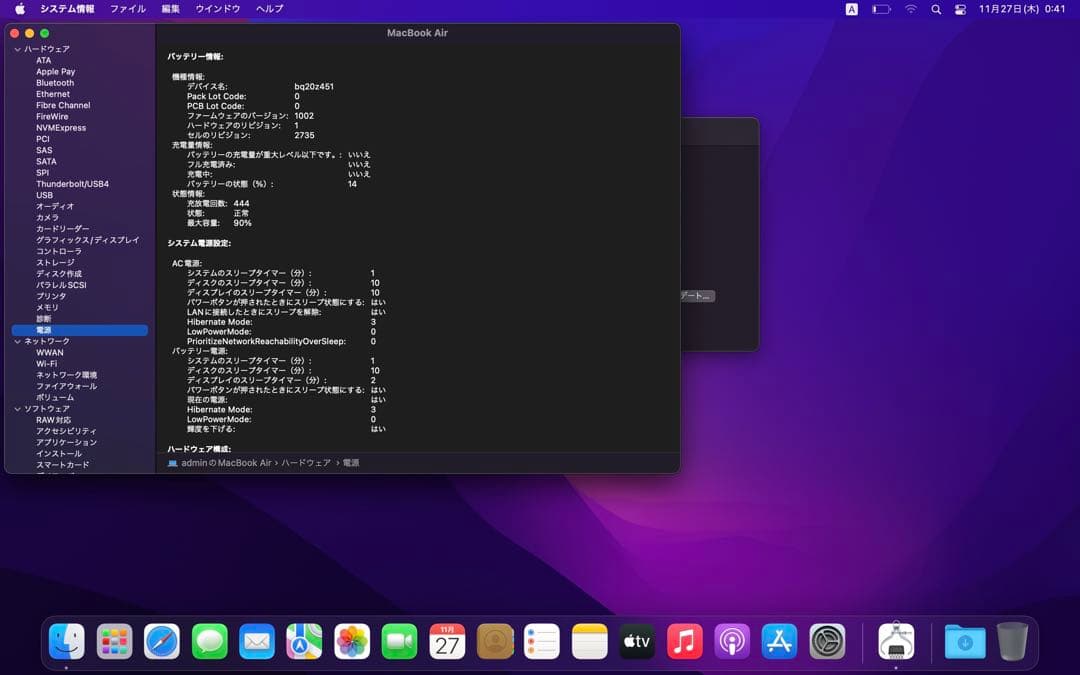This screenshot has height=675, width=1080.
Task: Collapse the ネットワーク section in sidebar
Action: pos(17,342)
